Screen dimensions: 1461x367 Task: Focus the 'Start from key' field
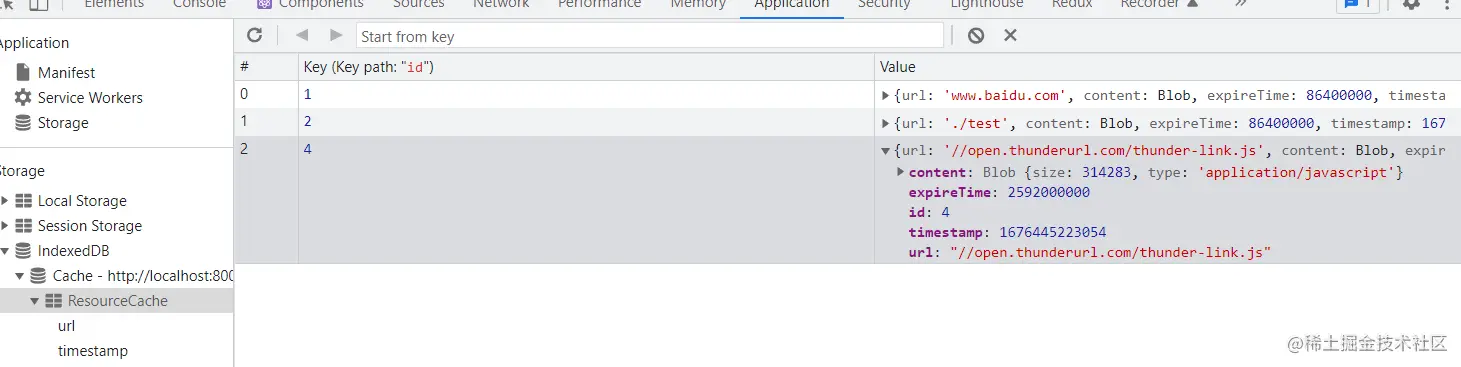[x=649, y=36]
